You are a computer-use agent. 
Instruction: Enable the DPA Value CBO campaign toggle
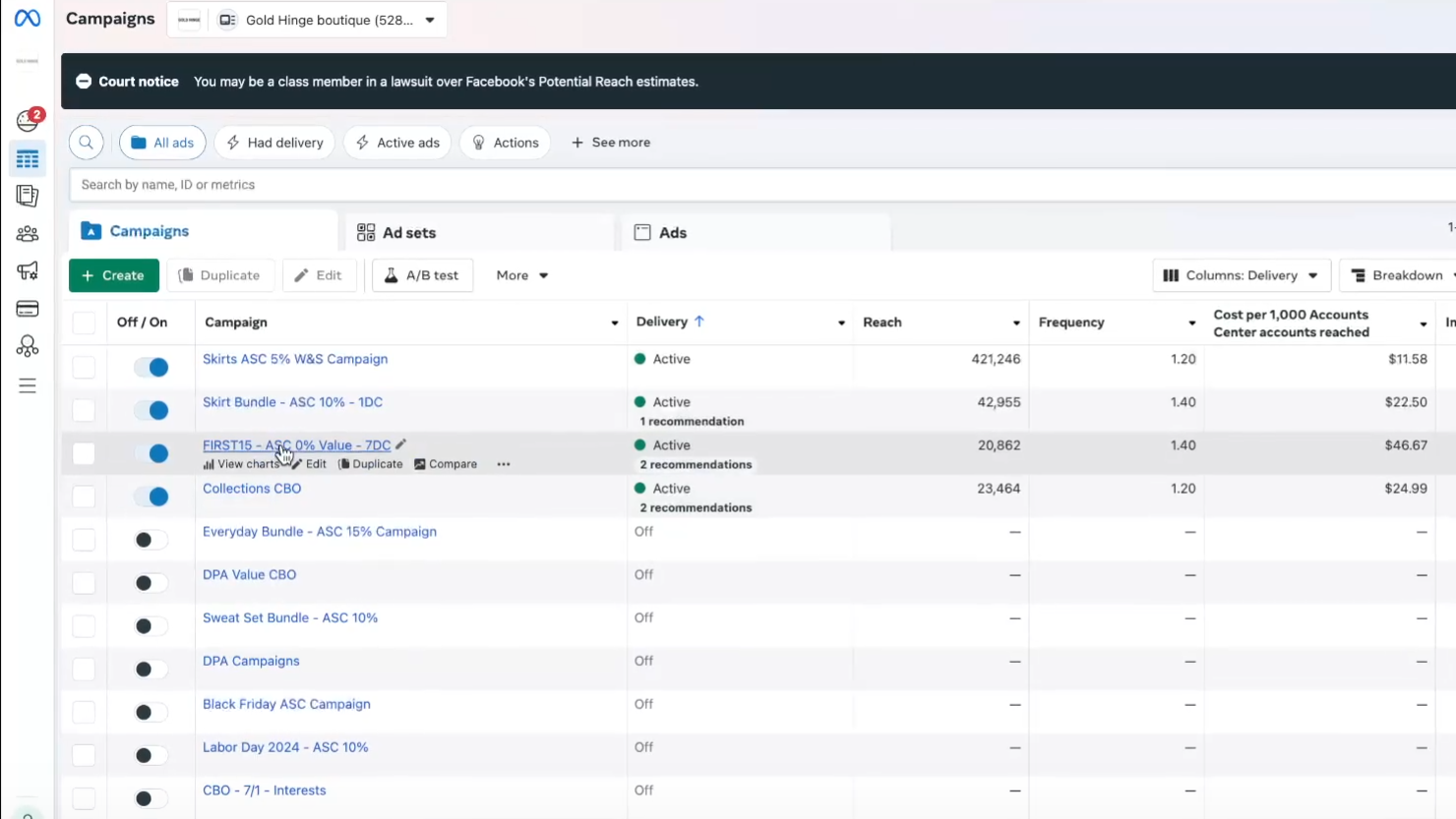tap(152, 583)
